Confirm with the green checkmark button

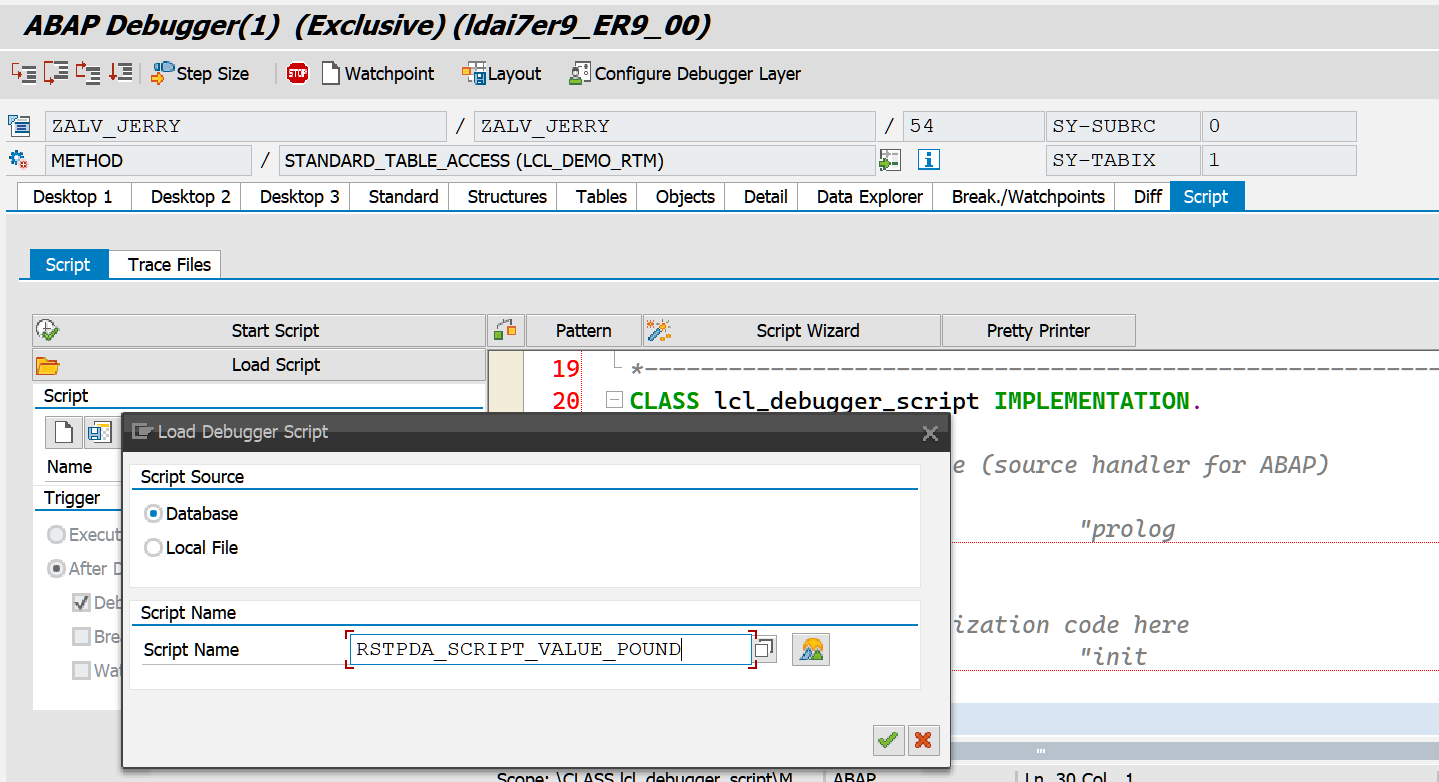887,740
